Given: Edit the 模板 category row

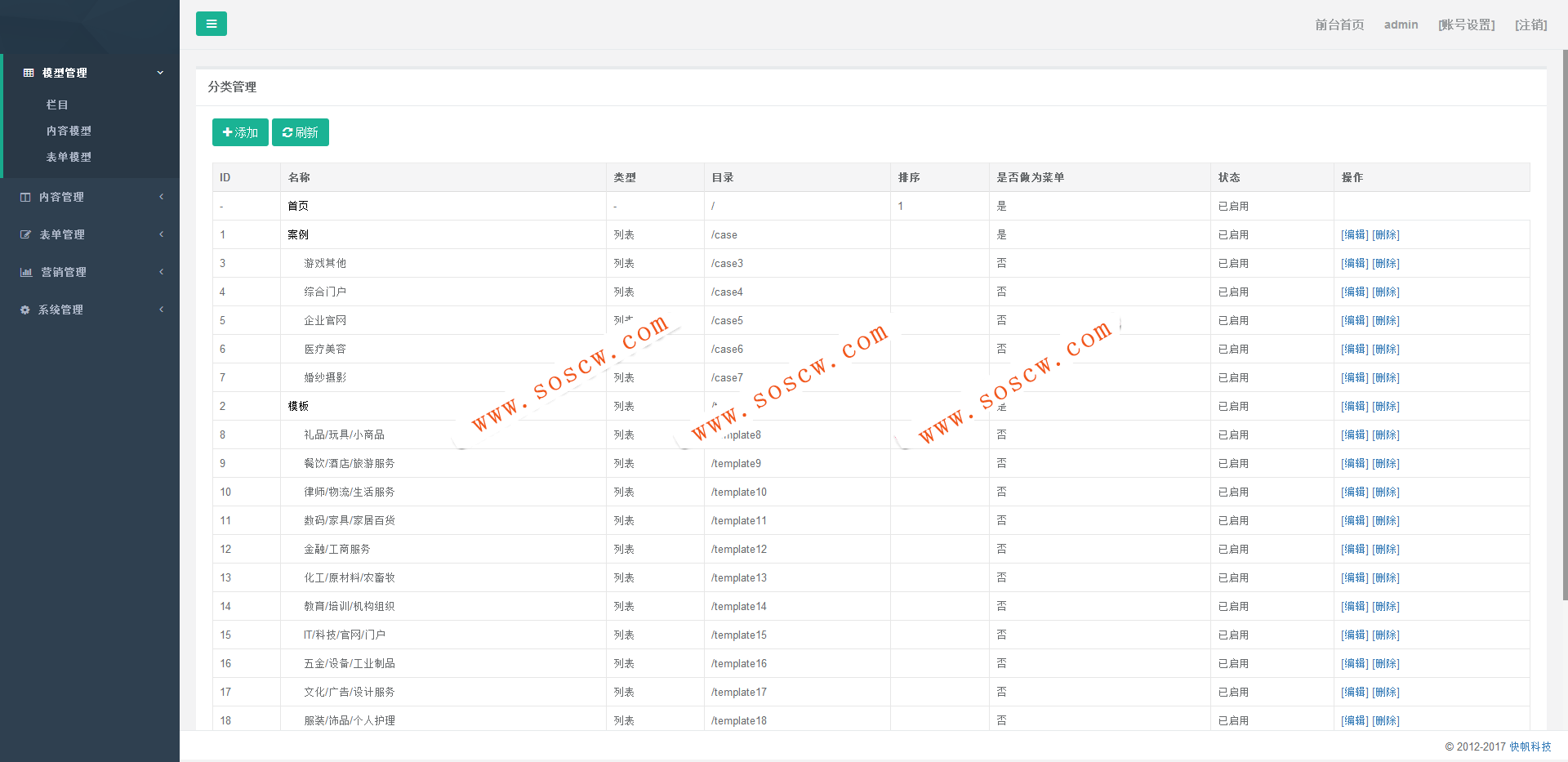Looking at the screenshot, I should pyautogui.click(x=1355, y=406).
